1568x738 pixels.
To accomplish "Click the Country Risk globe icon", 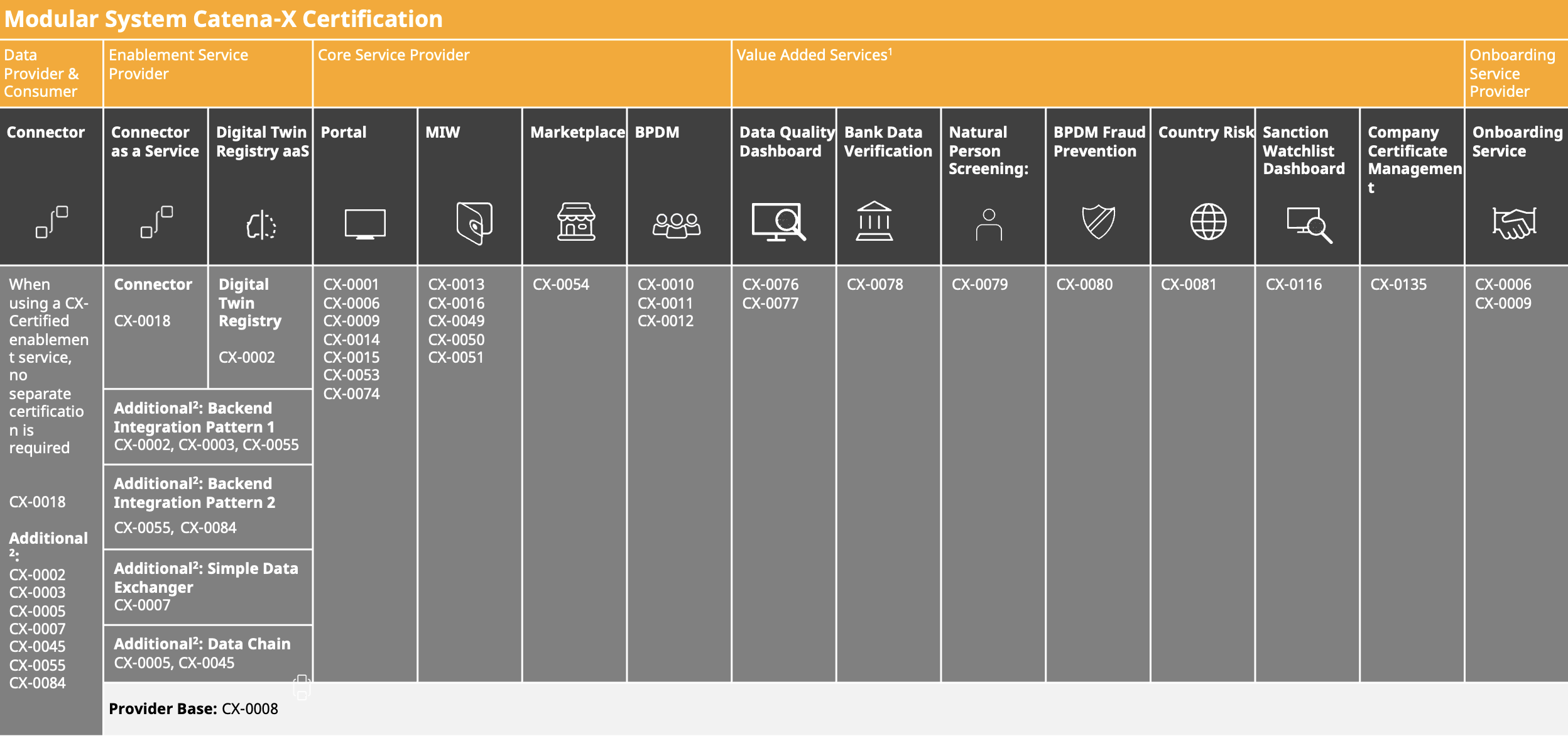I will coord(1208,221).
